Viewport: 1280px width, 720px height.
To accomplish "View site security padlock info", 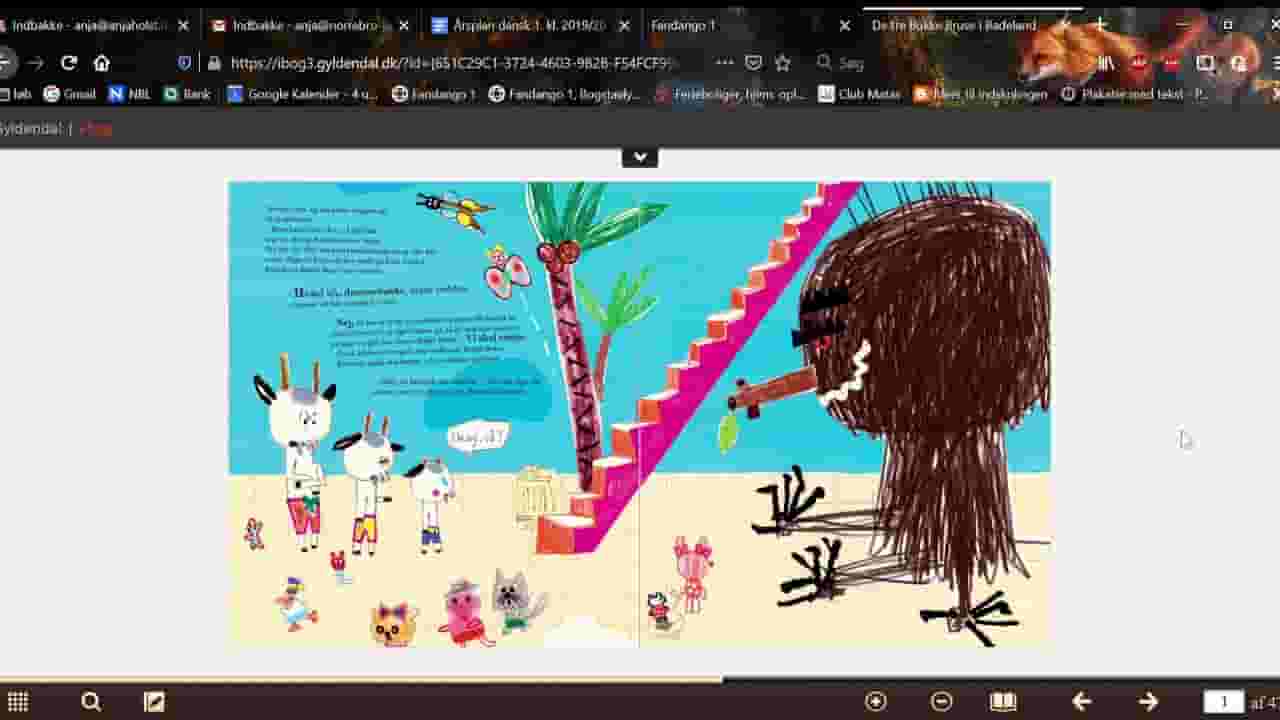I will point(214,63).
